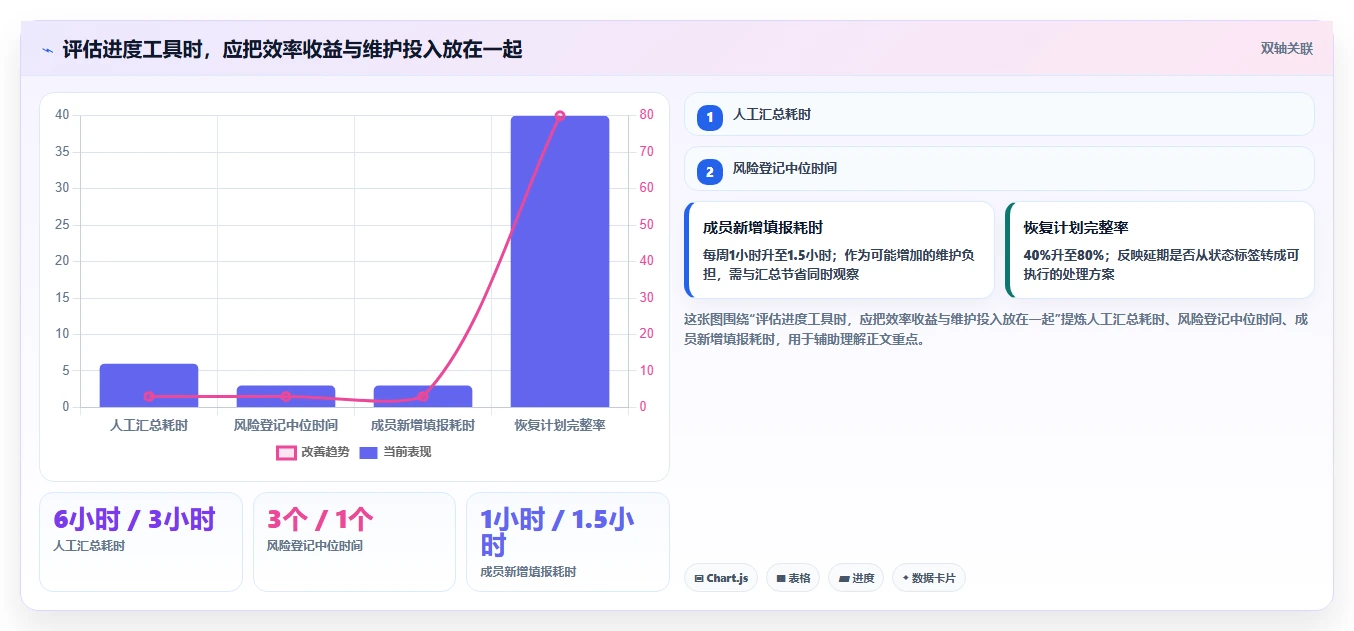Click number badge 2 in list
1354x631 pixels.
pyautogui.click(x=710, y=171)
